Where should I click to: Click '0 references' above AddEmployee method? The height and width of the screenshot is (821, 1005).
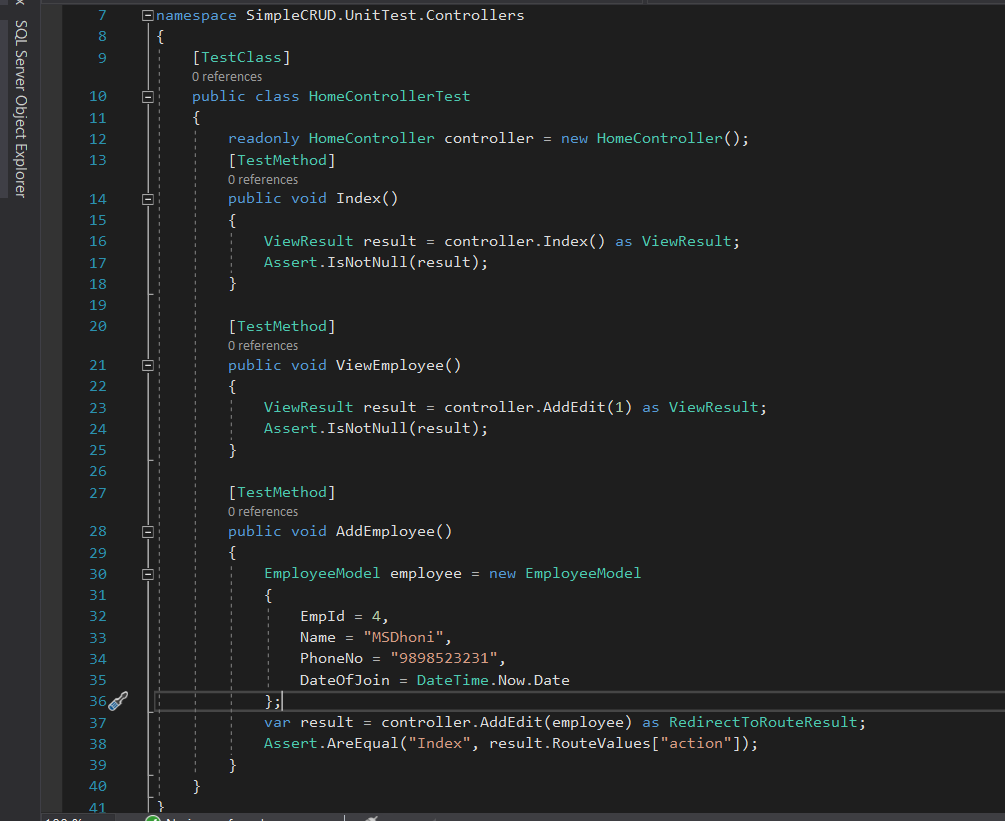[263, 512]
